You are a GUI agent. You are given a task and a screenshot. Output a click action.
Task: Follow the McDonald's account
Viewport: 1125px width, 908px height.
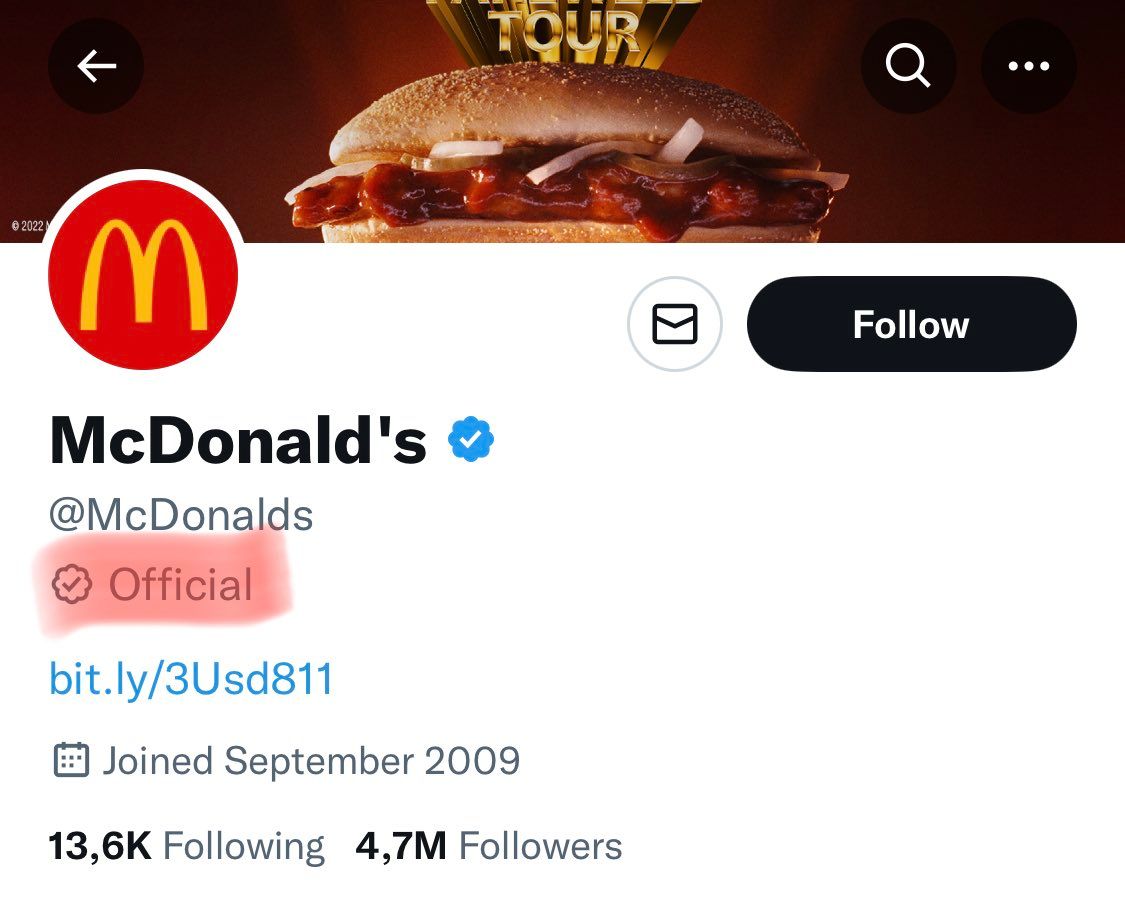911,325
